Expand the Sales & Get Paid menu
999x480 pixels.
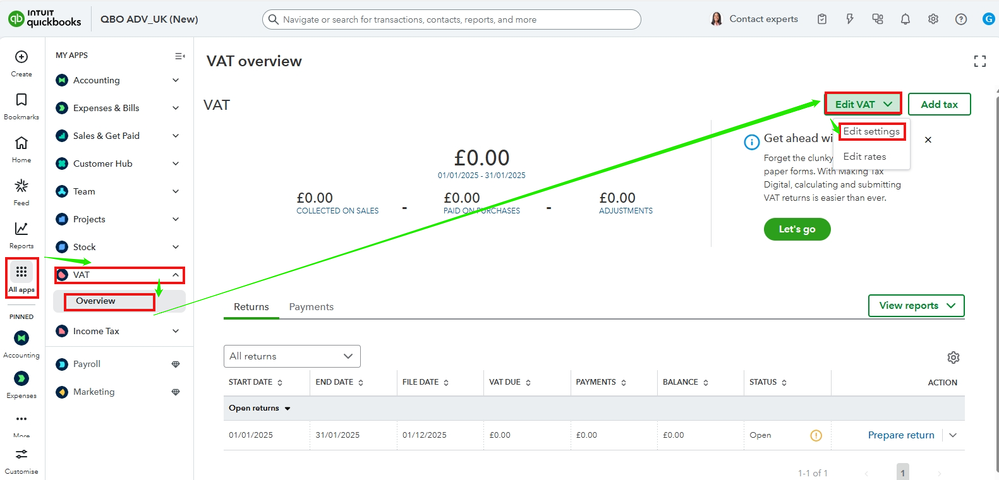(176, 136)
